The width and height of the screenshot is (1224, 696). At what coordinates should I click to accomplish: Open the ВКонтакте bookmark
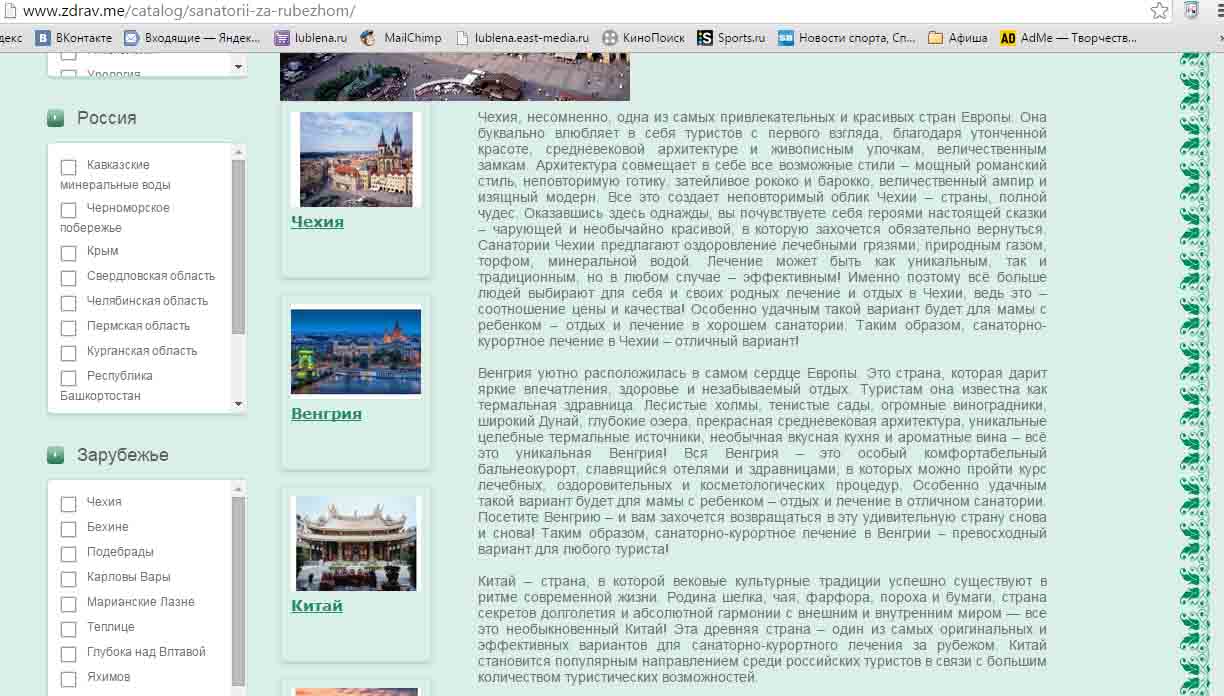(x=75, y=38)
